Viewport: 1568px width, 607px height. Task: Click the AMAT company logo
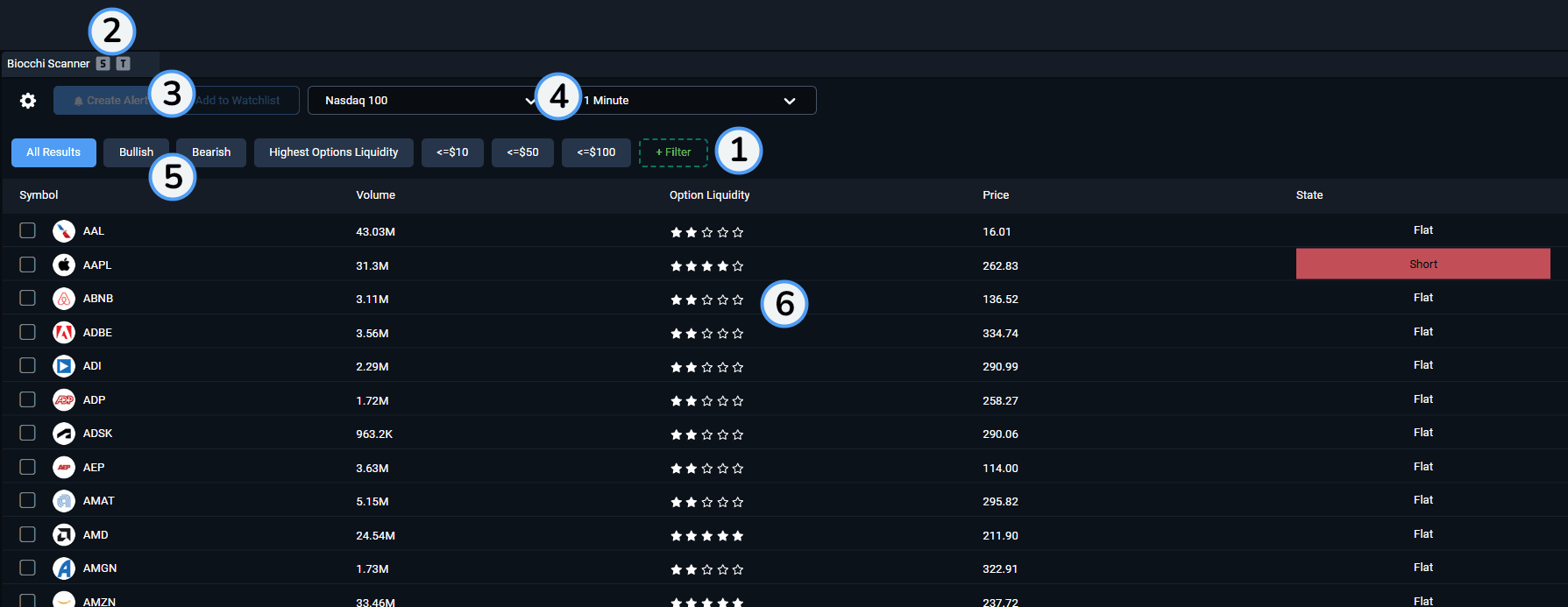point(64,501)
